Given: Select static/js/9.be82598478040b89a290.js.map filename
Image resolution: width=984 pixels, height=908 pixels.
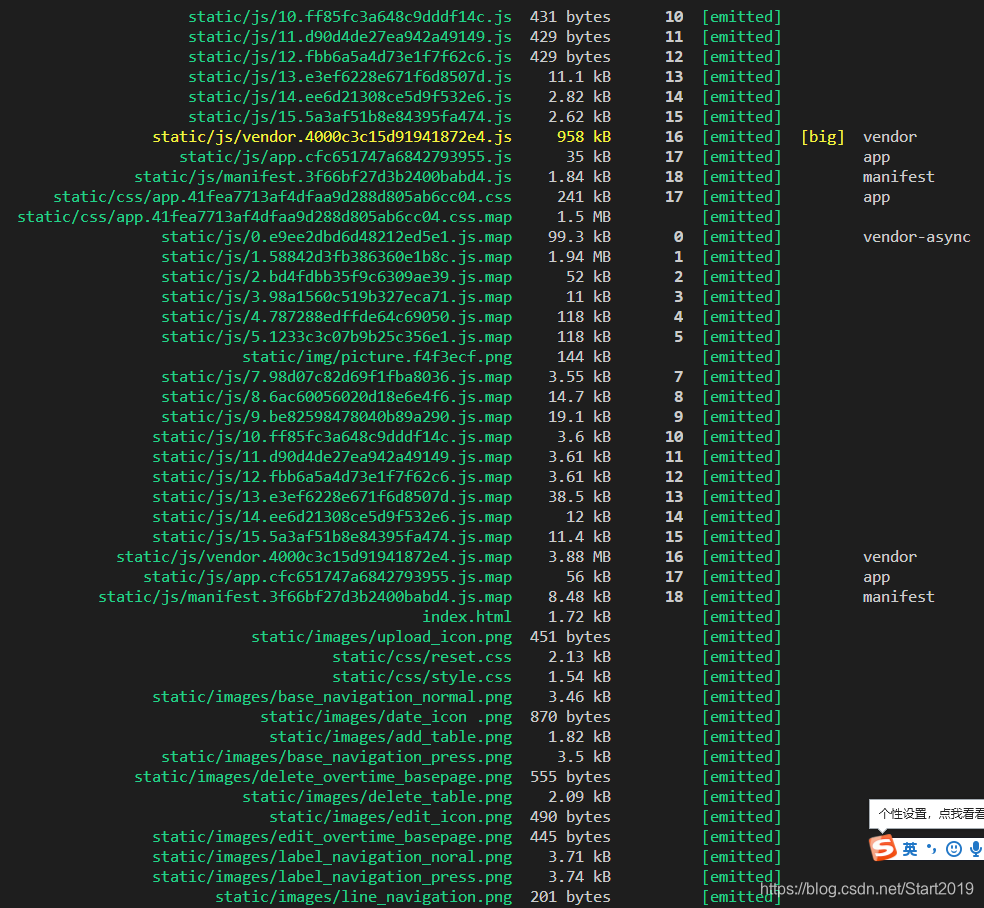Looking at the screenshot, I should pyautogui.click(x=336, y=417).
